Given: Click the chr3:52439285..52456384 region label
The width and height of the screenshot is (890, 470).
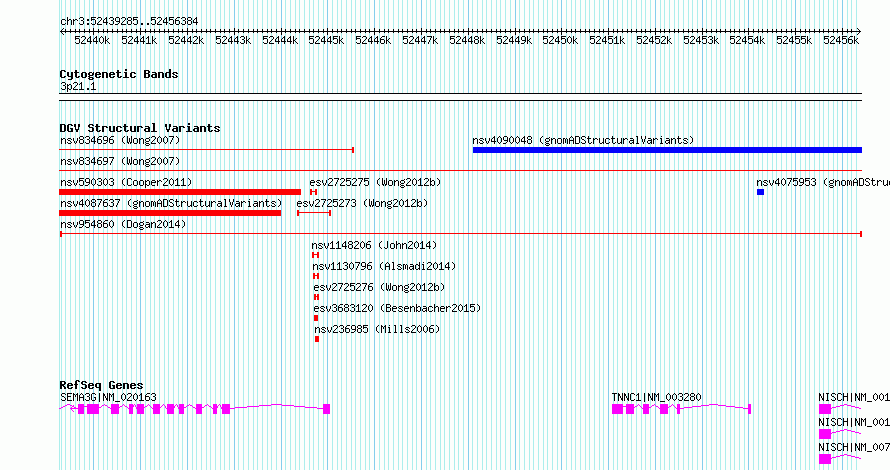Looking at the screenshot, I should tap(129, 22).
